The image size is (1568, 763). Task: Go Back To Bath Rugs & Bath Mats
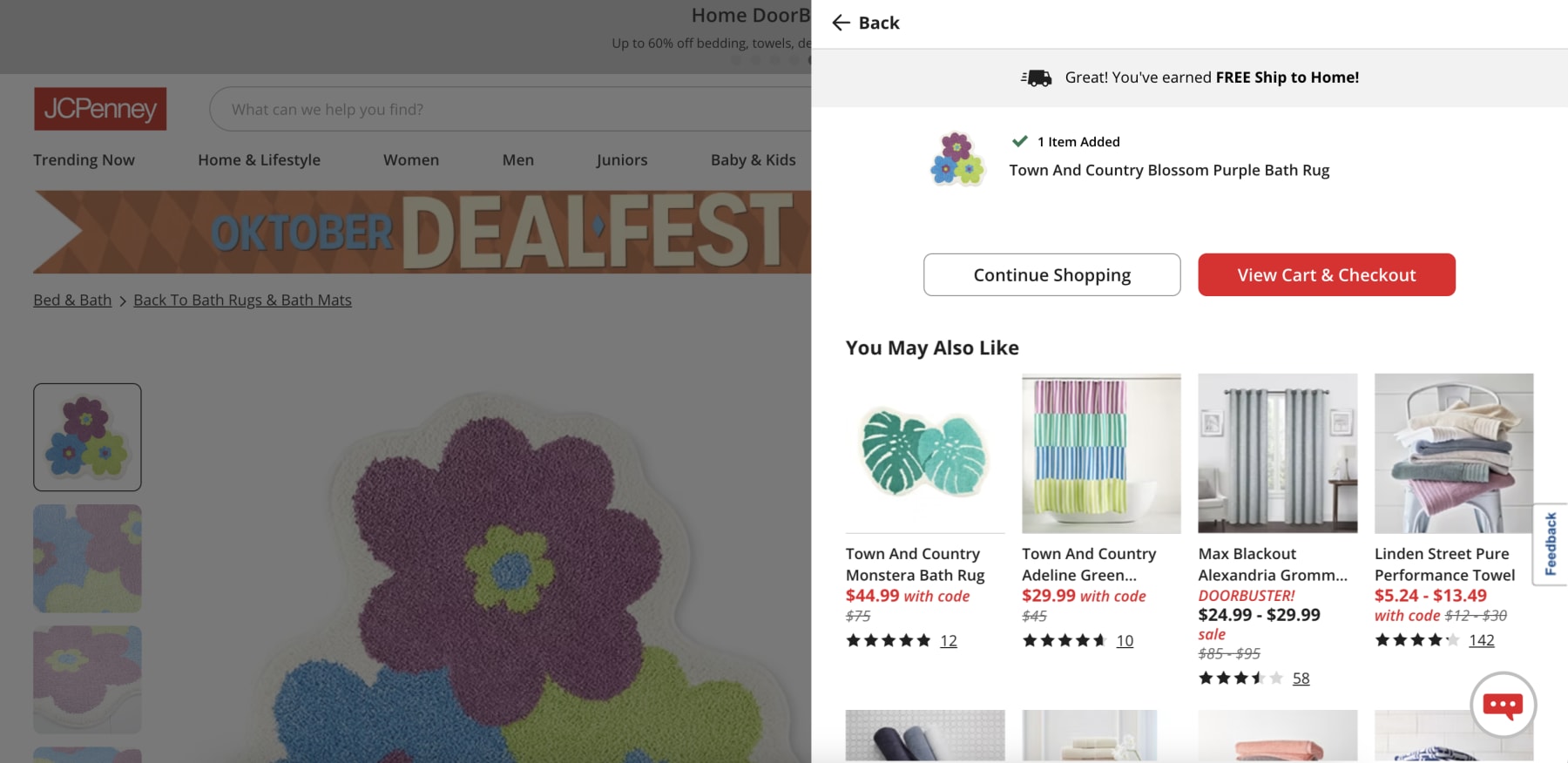pyautogui.click(x=242, y=300)
